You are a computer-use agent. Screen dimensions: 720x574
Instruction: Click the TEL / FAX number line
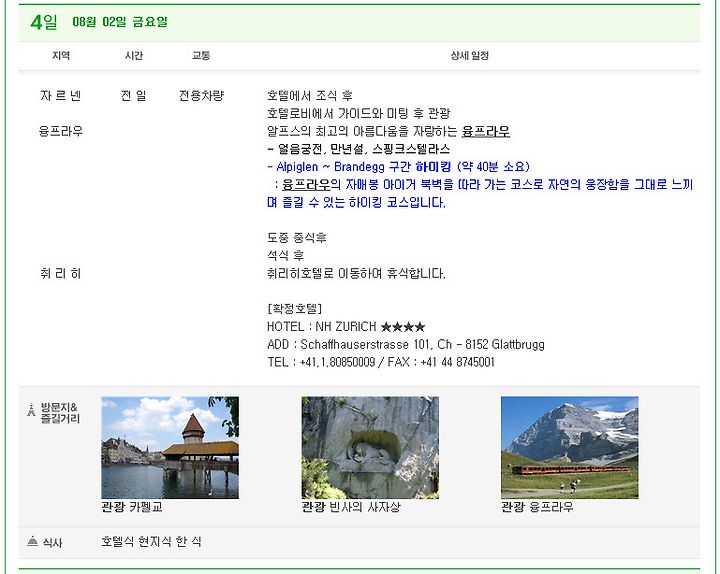(381, 362)
